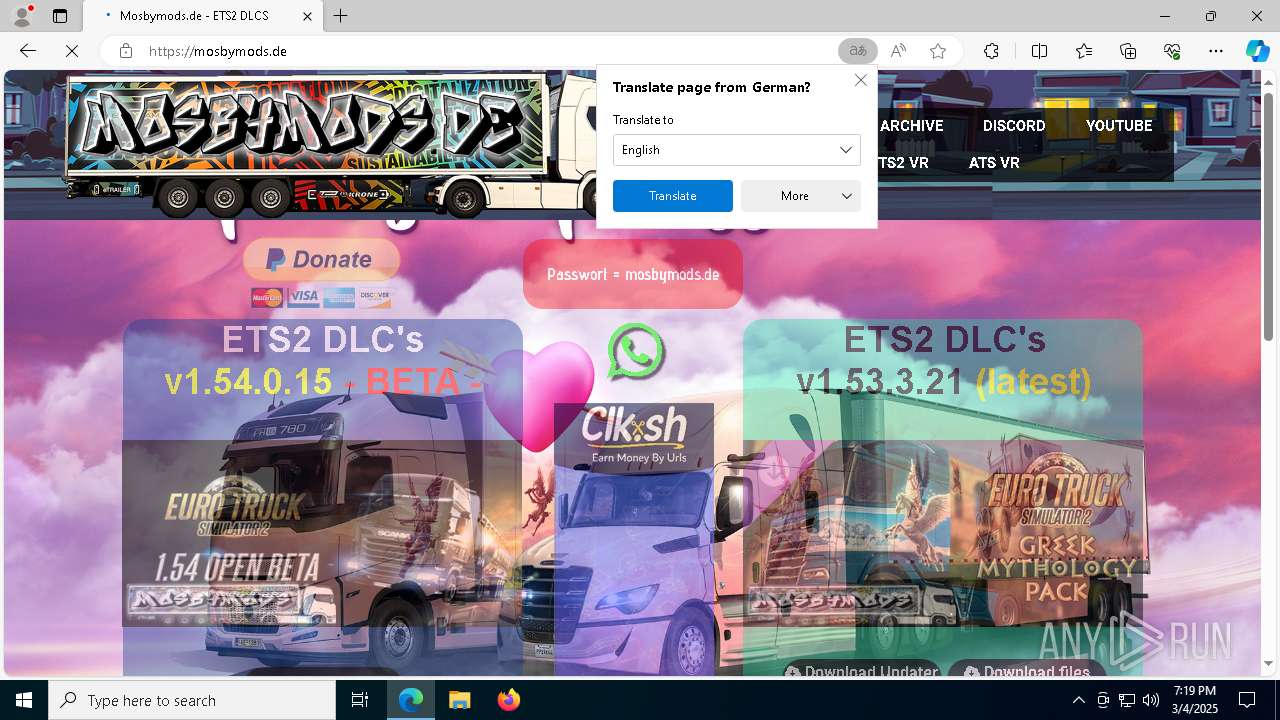Close the Mosbymods.de browser tab
1280x720 pixels.
307,16
